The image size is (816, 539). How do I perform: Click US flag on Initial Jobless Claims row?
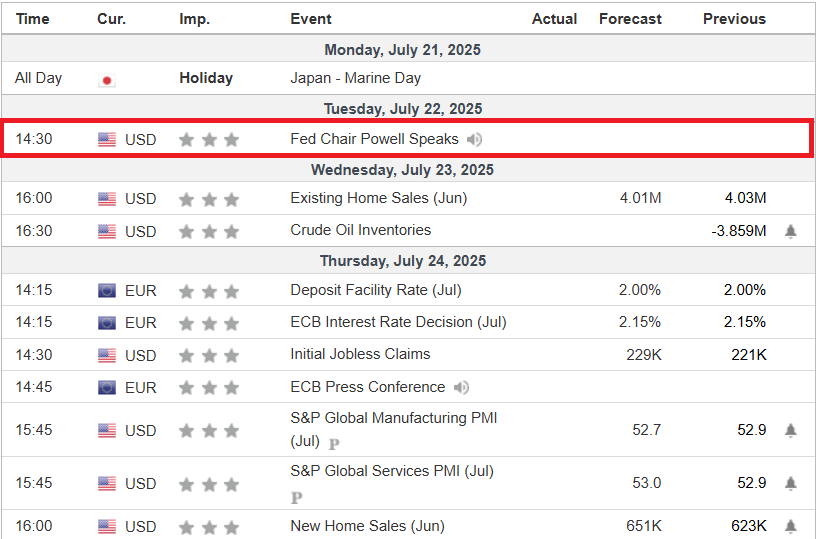(x=107, y=355)
